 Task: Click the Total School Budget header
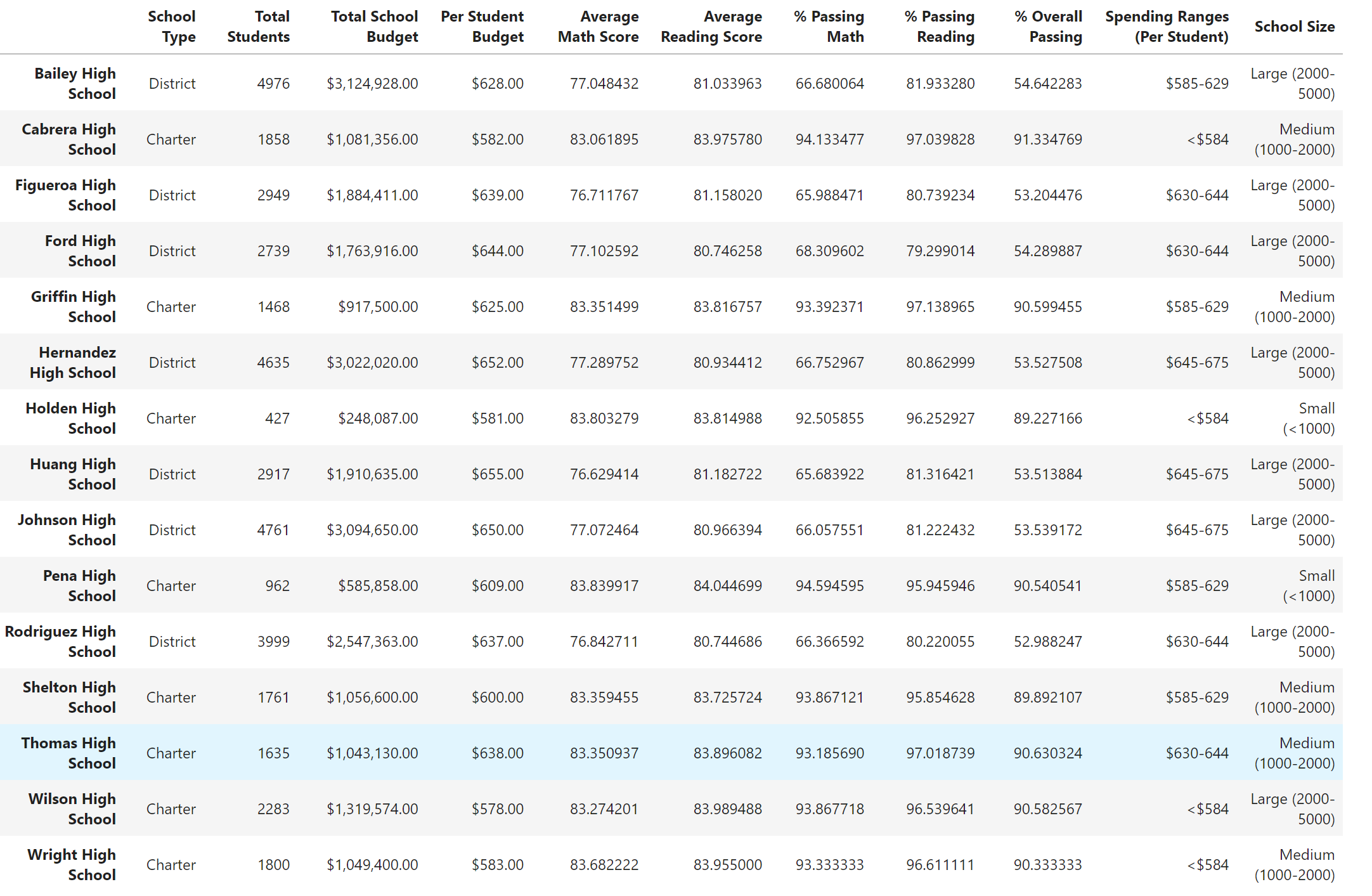pyautogui.click(x=374, y=27)
